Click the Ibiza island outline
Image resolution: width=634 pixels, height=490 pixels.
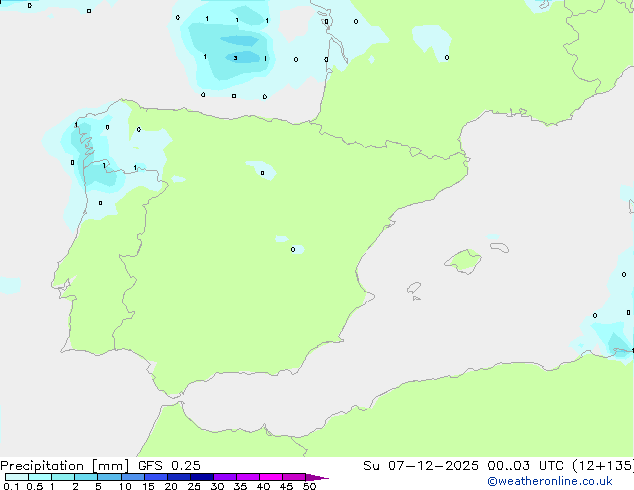point(414,288)
